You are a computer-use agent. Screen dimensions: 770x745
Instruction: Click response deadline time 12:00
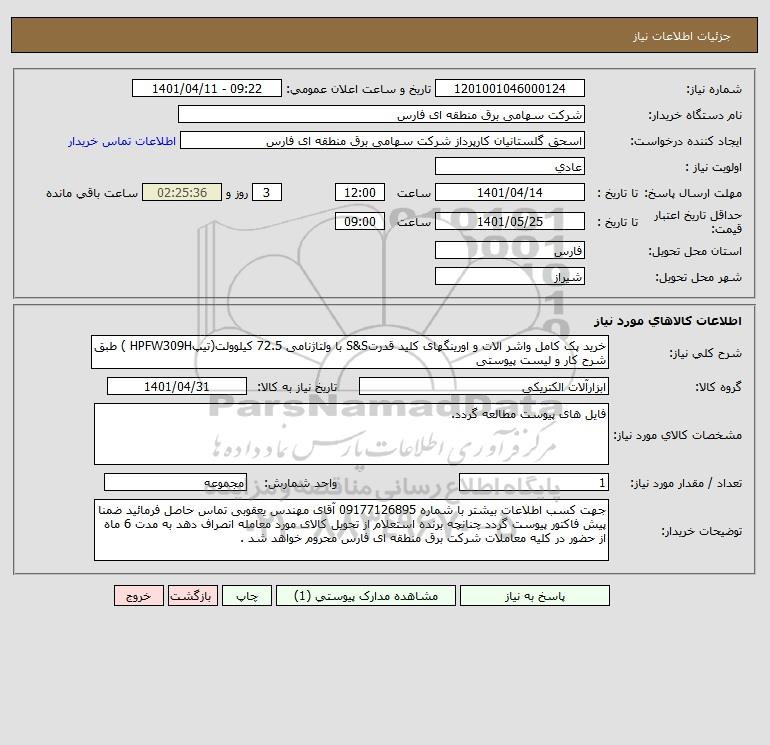coord(360,193)
